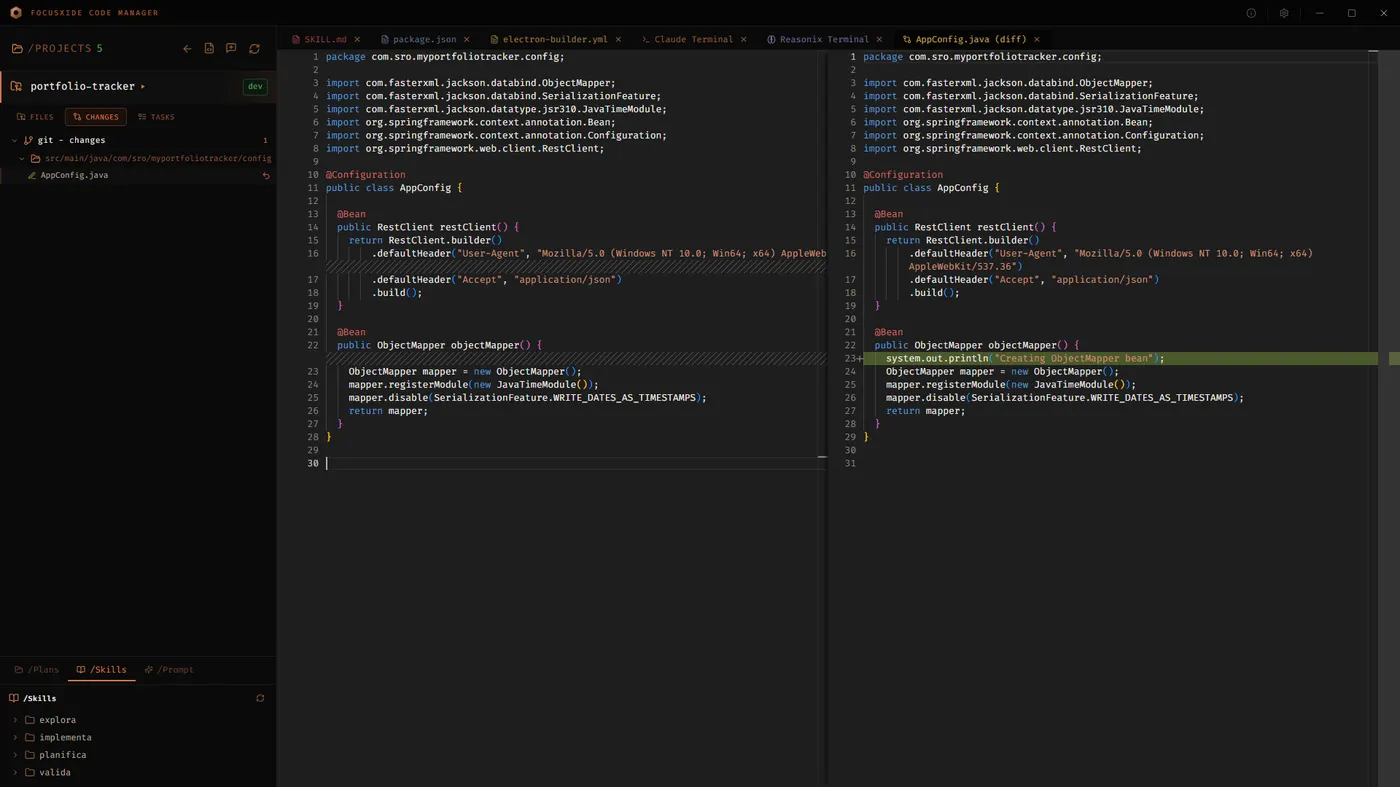Image resolution: width=1400 pixels, height=787 pixels.
Task: Click @Configuration annotation in left pane
Action: (366, 174)
